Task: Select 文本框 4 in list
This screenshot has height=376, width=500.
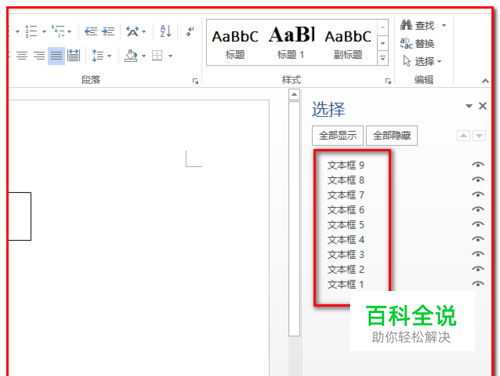Action: coord(346,240)
